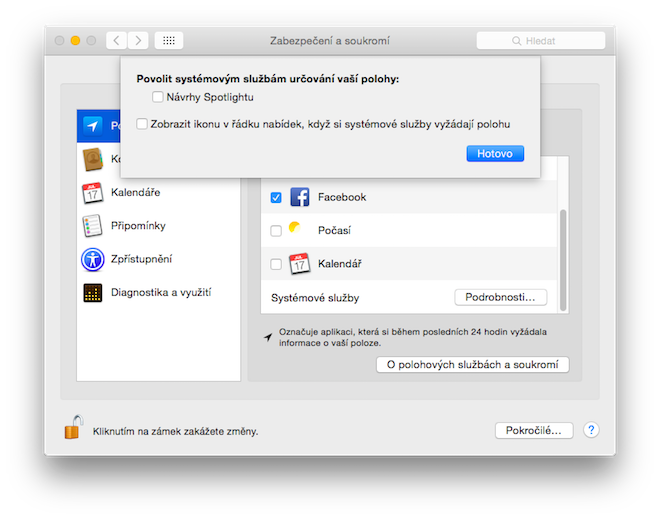Click the Hledat search field

540,41
